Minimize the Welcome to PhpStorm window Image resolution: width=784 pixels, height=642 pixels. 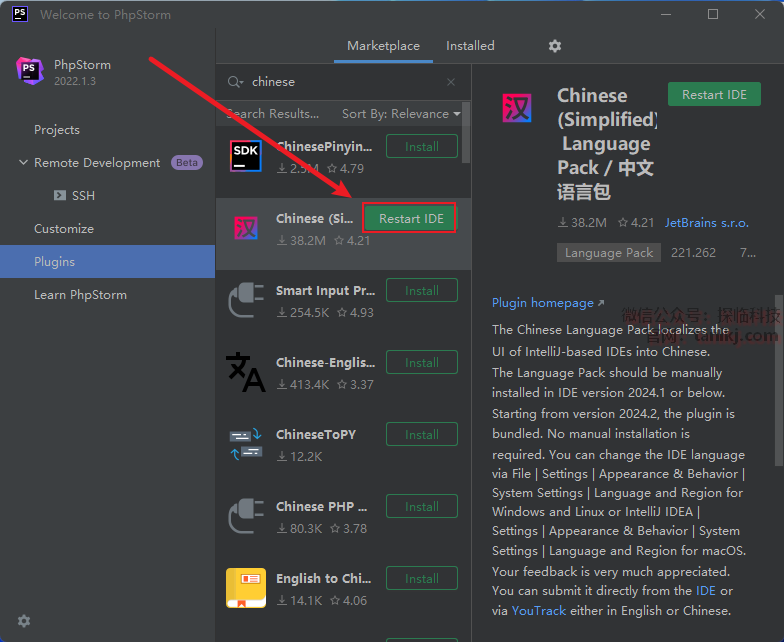(x=666, y=14)
